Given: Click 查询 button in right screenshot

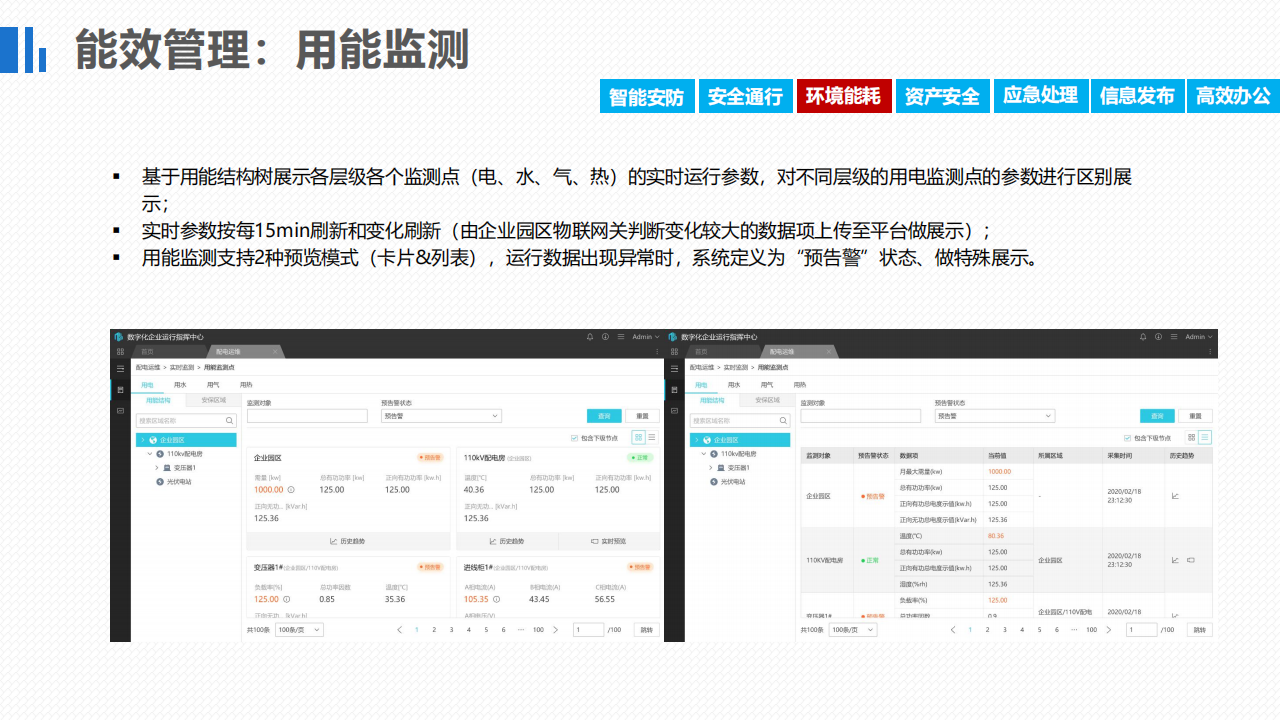Looking at the screenshot, I should click(1157, 416).
